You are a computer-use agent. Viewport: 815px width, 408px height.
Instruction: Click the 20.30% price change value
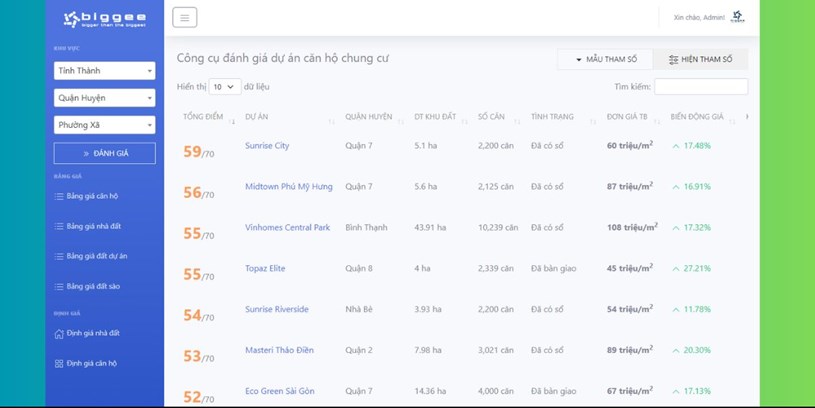pyautogui.click(x=696, y=350)
